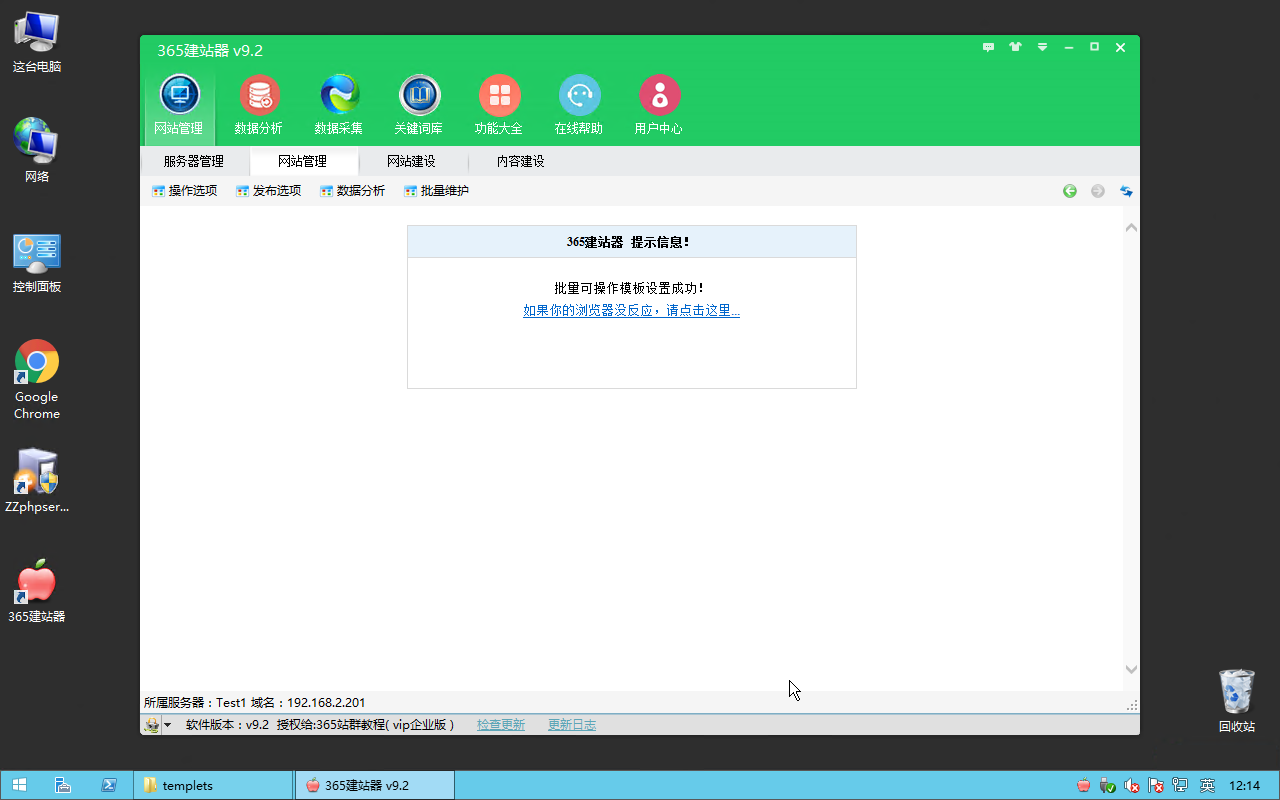Open the 操作选项 menu
This screenshot has width=1280, height=800.
point(184,191)
